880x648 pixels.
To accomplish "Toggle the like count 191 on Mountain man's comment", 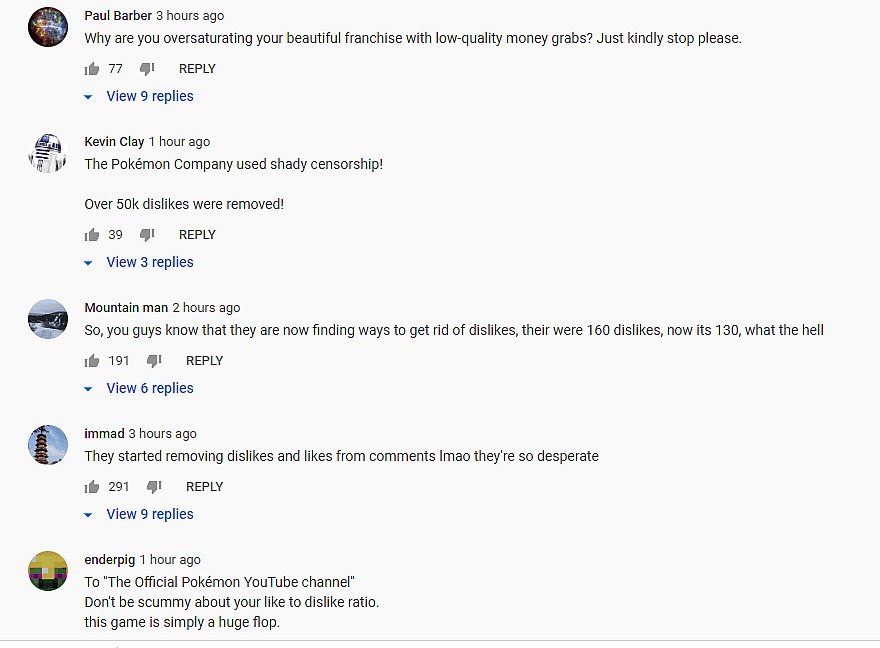I will point(119,360).
